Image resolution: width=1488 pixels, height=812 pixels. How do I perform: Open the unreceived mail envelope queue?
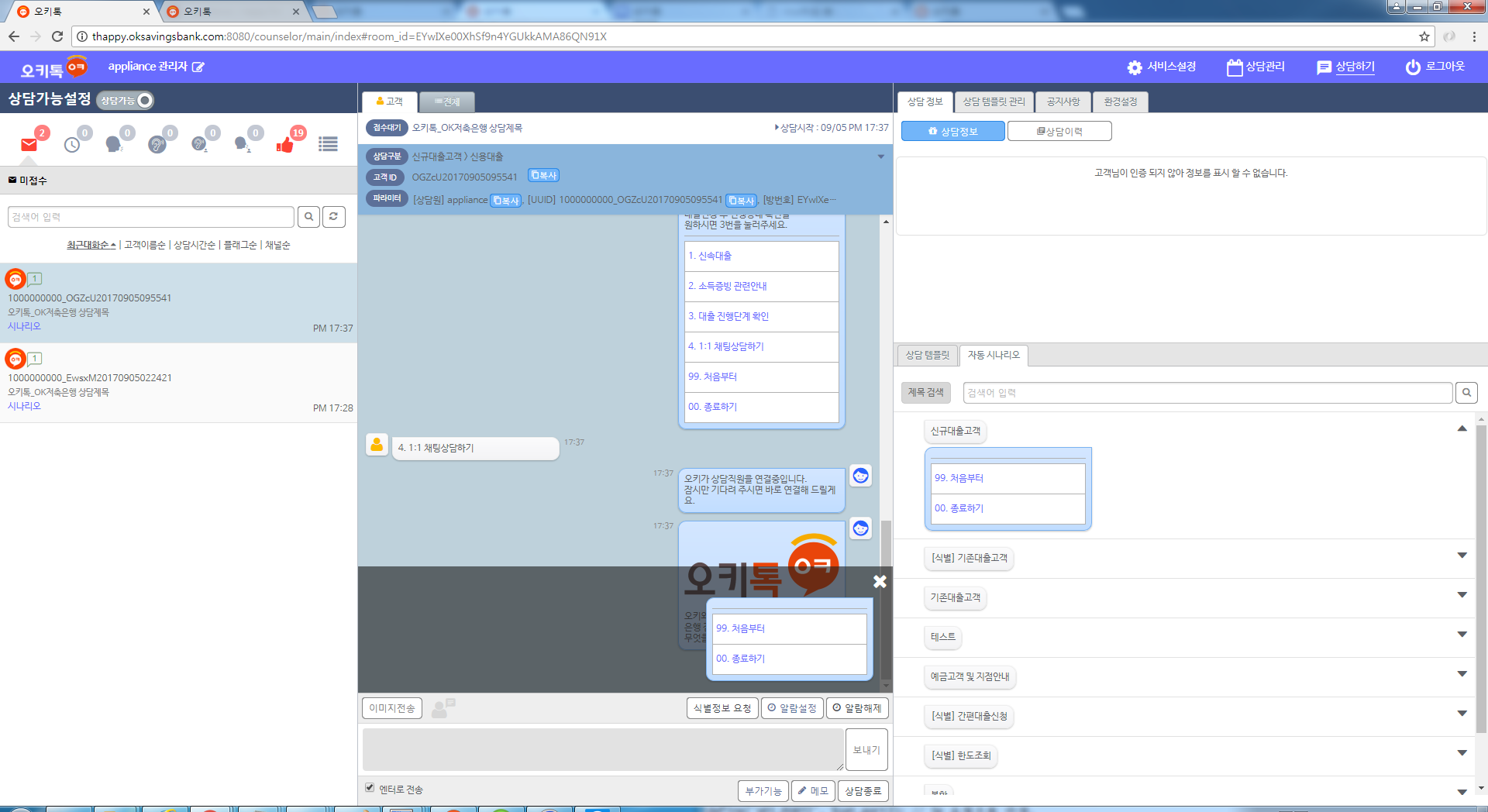tap(29, 144)
